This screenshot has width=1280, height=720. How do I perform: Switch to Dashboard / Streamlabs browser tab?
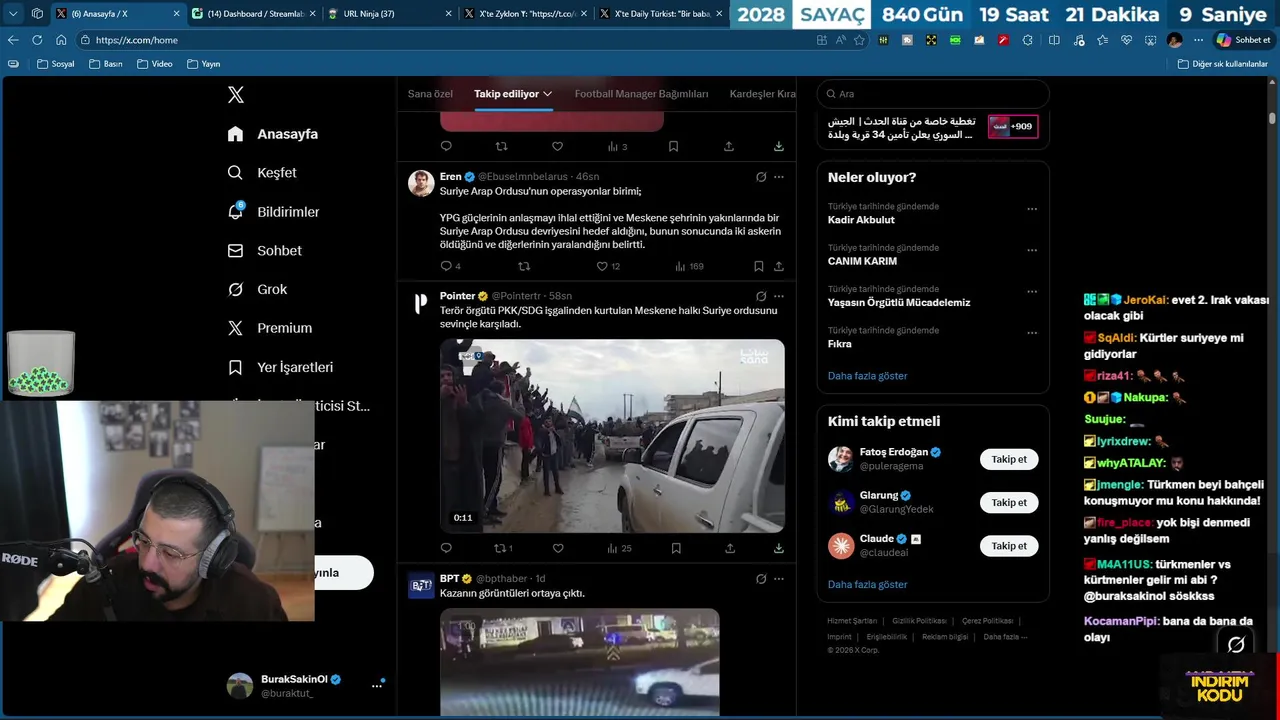pos(253,14)
